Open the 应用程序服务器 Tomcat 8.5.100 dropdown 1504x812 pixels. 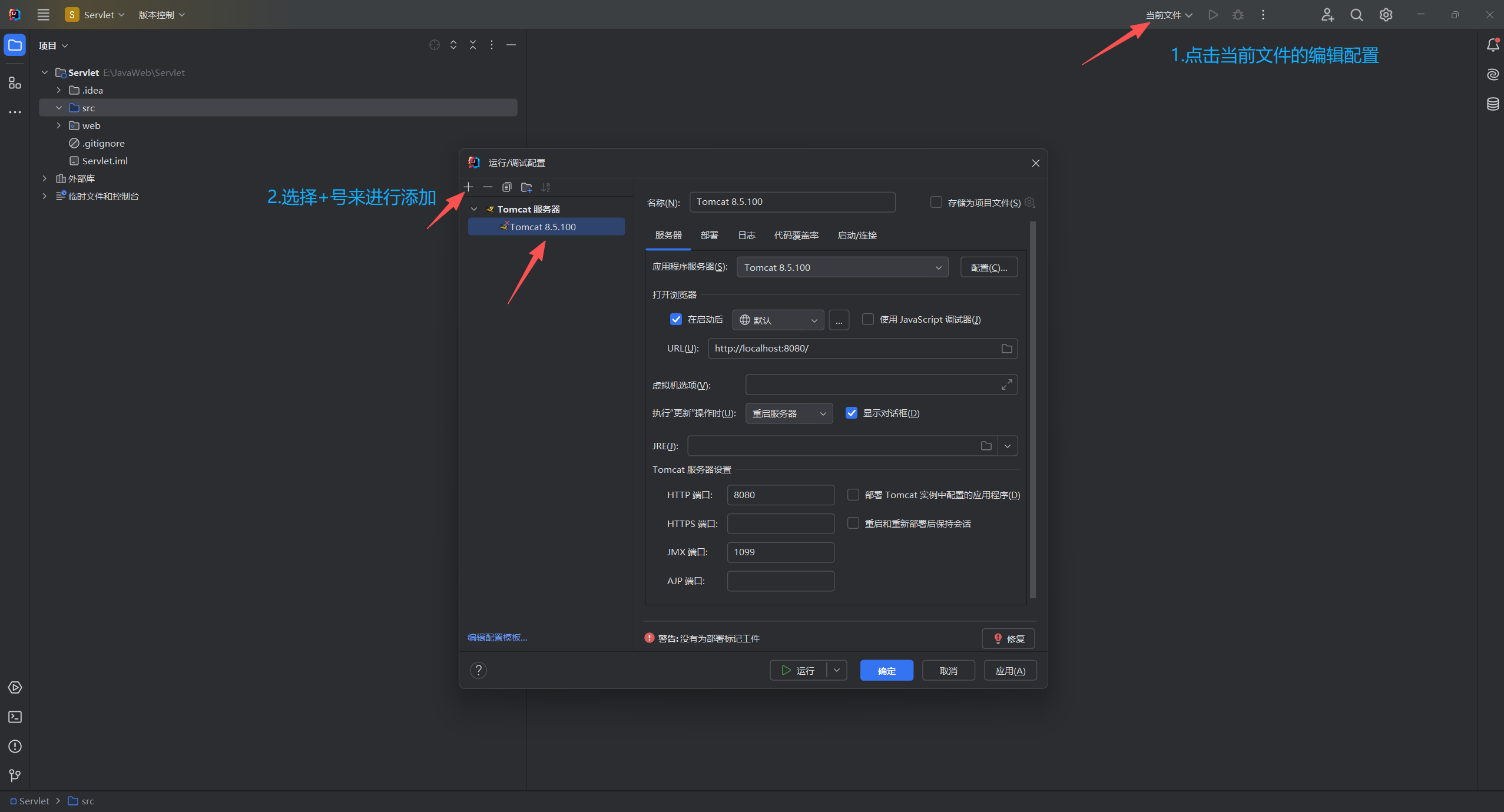pyautogui.click(x=842, y=267)
